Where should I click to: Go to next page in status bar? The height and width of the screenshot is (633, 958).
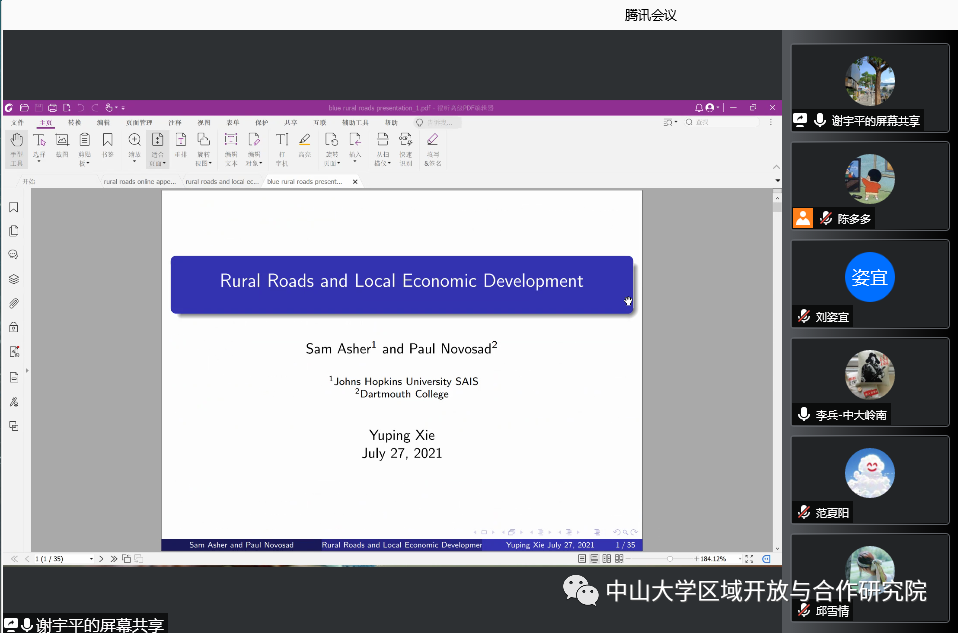tap(103, 558)
